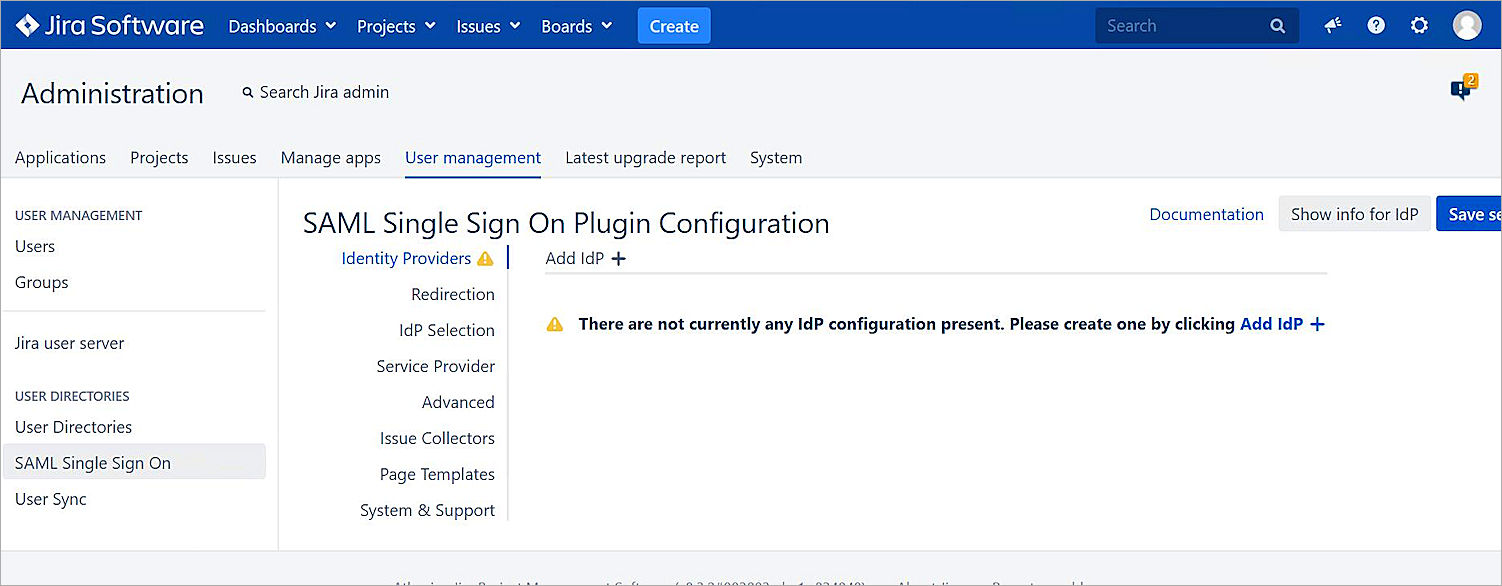
Task: Expand the Projects dropdown menu
Action: coord(396,26)
